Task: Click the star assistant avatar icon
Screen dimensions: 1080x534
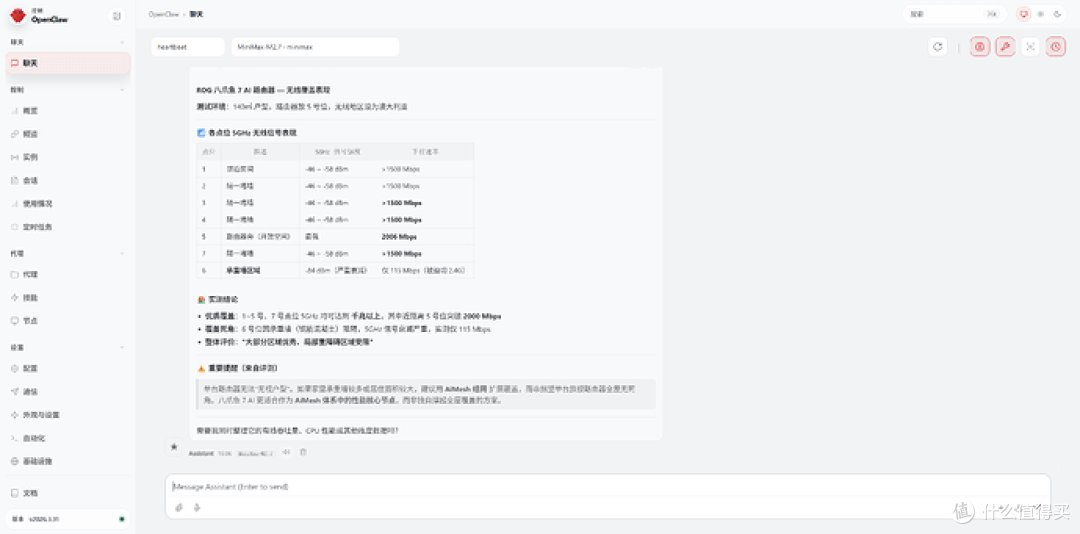Action: (x=174, y=447)
